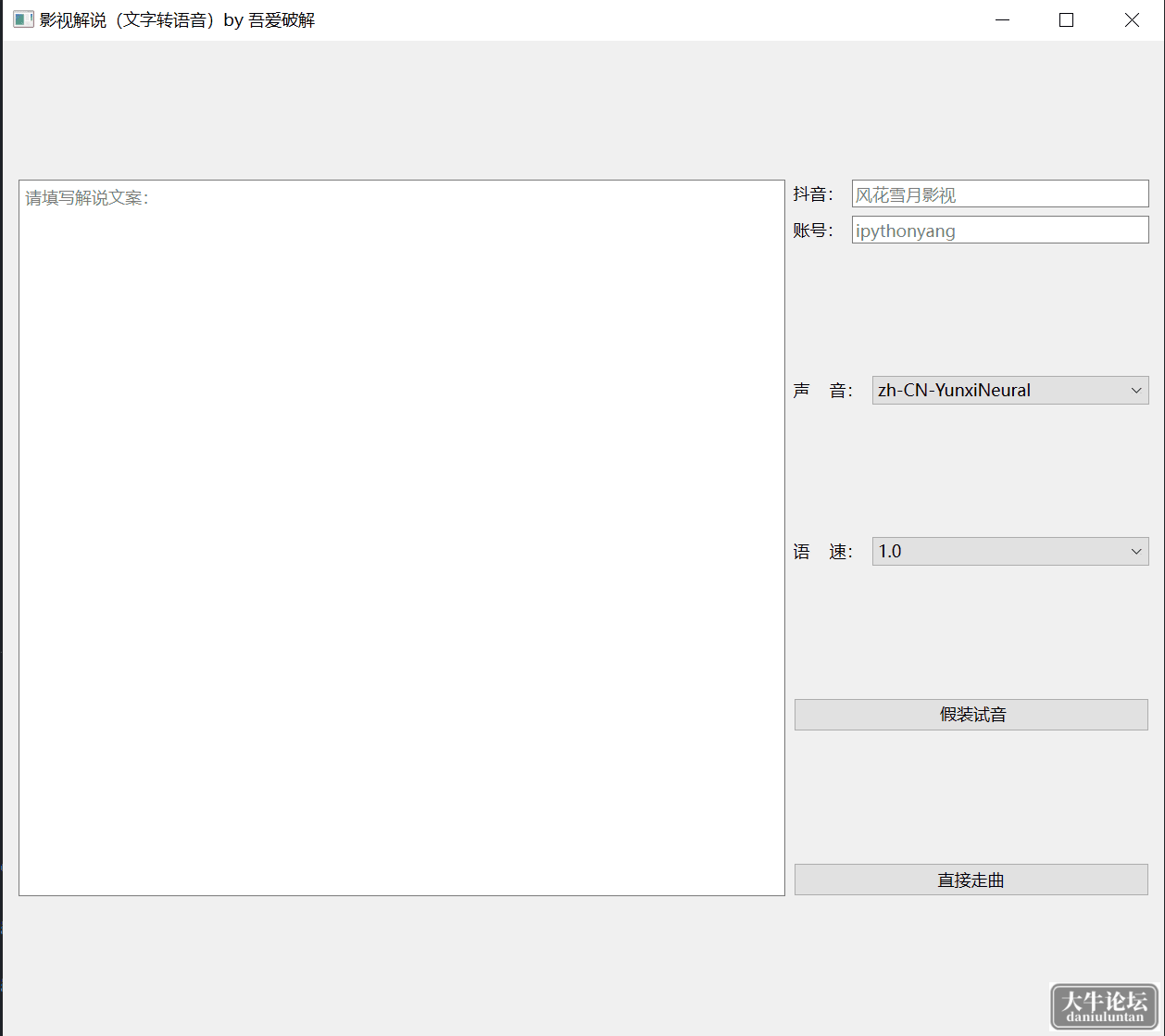Maximize the 影视解说 window
Screen dimensions: 1165x1036
pyautogui.click(x=1066, y=19)
